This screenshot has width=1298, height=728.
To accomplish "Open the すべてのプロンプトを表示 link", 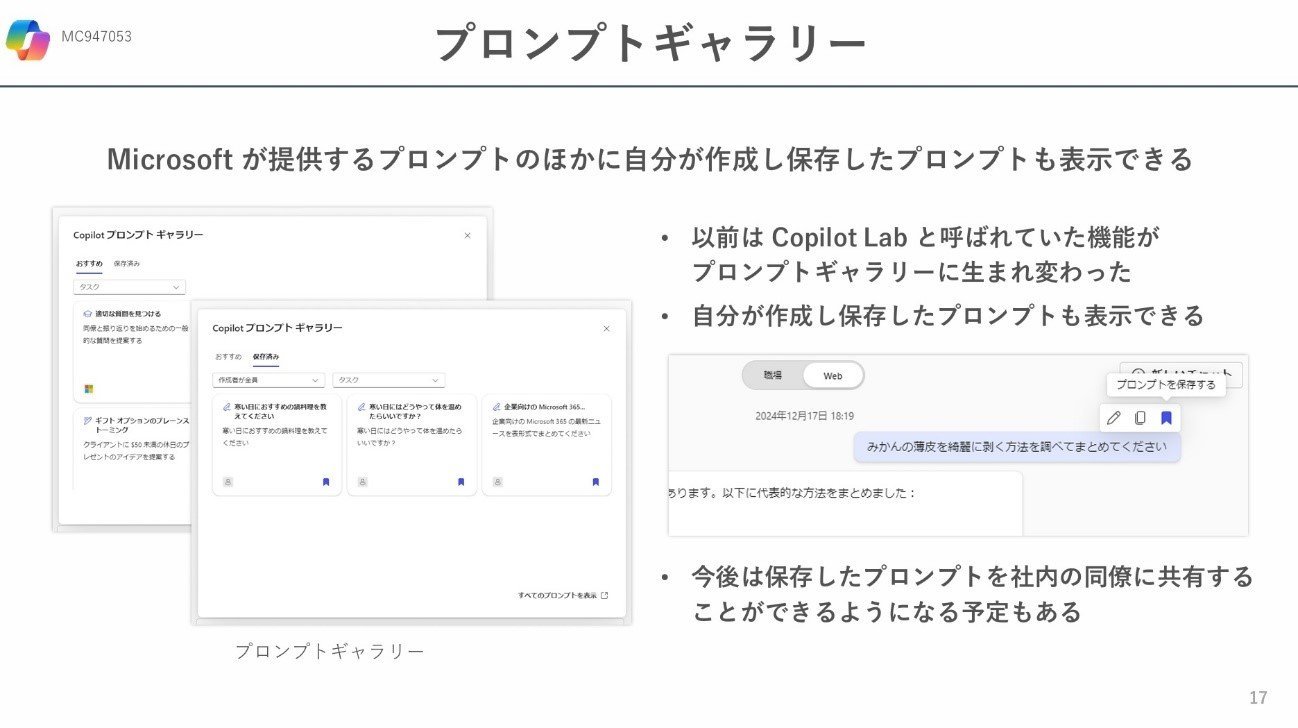I will coord(563,595).
